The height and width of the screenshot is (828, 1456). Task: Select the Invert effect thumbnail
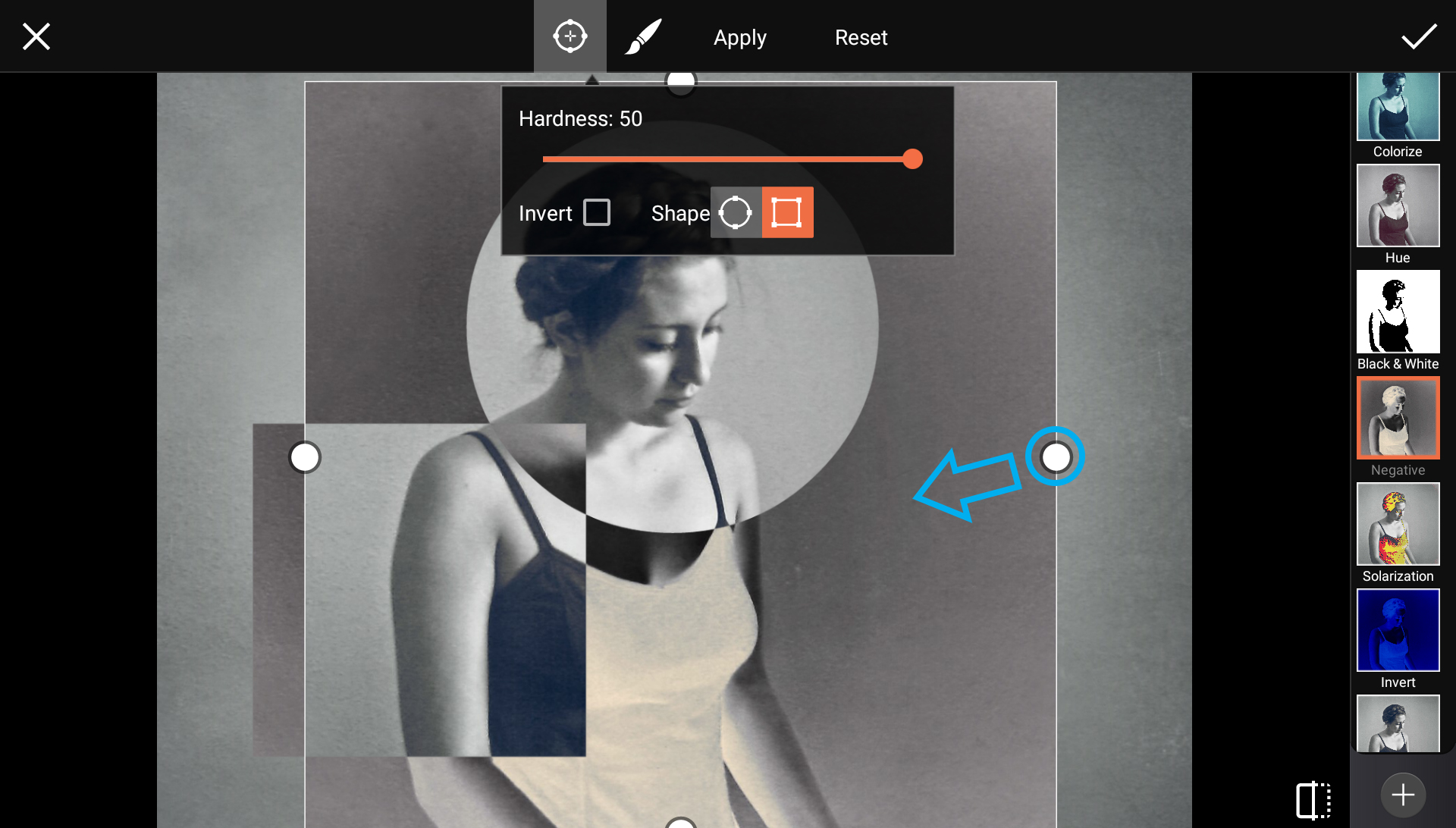point(1398,630)
